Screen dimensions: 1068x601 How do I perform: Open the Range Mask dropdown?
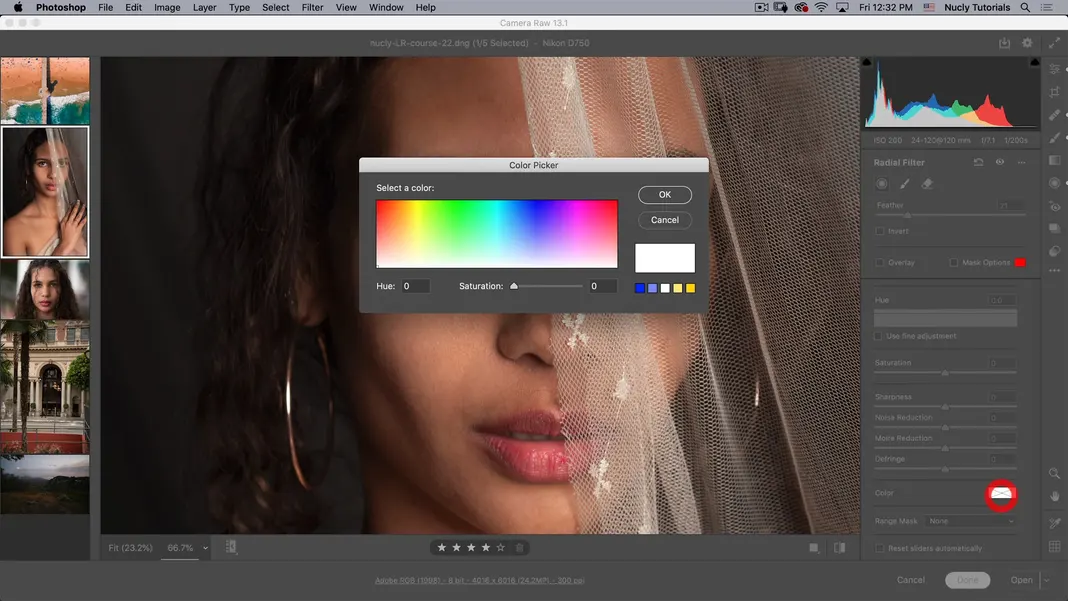click(971, 521)
